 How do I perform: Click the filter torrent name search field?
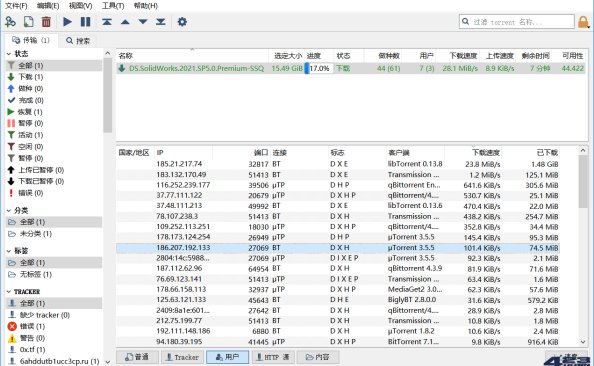517,22
